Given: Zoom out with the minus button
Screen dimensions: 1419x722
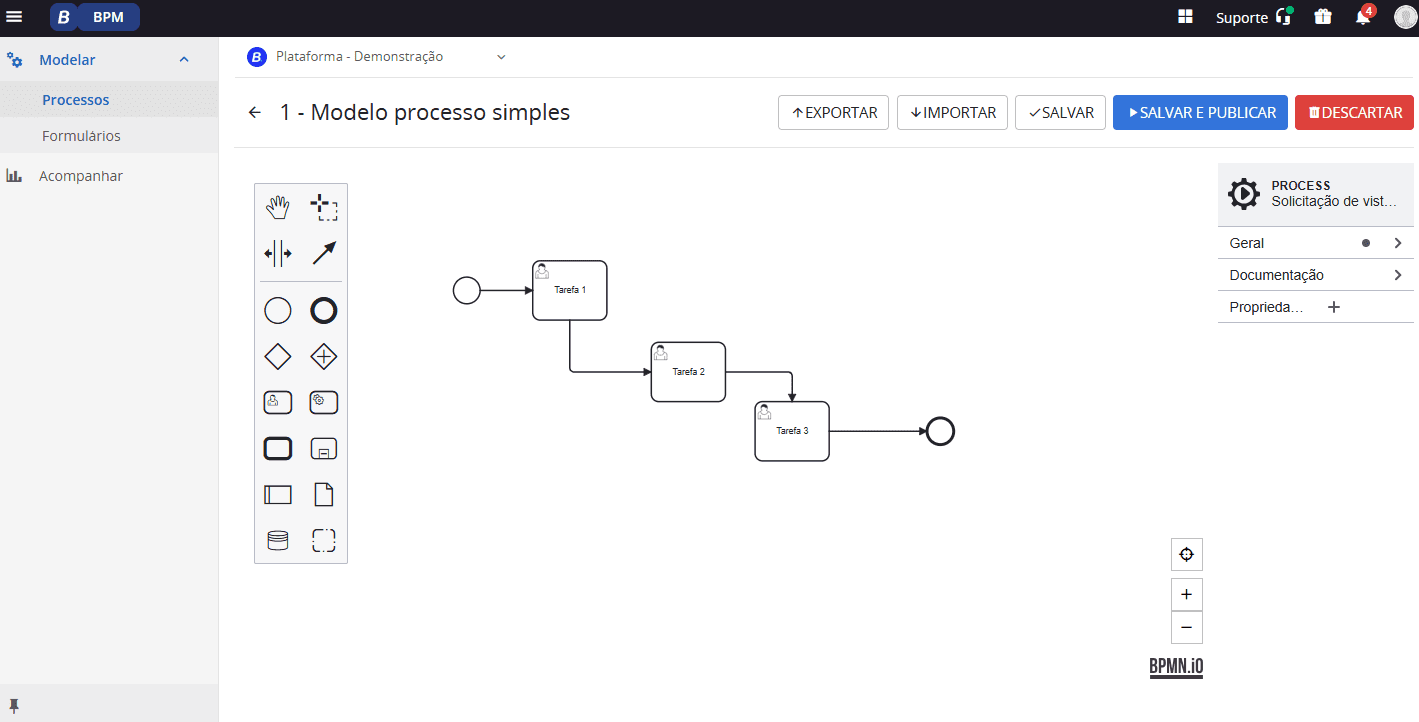Looking at the screenshot, I should (1186, 627).
